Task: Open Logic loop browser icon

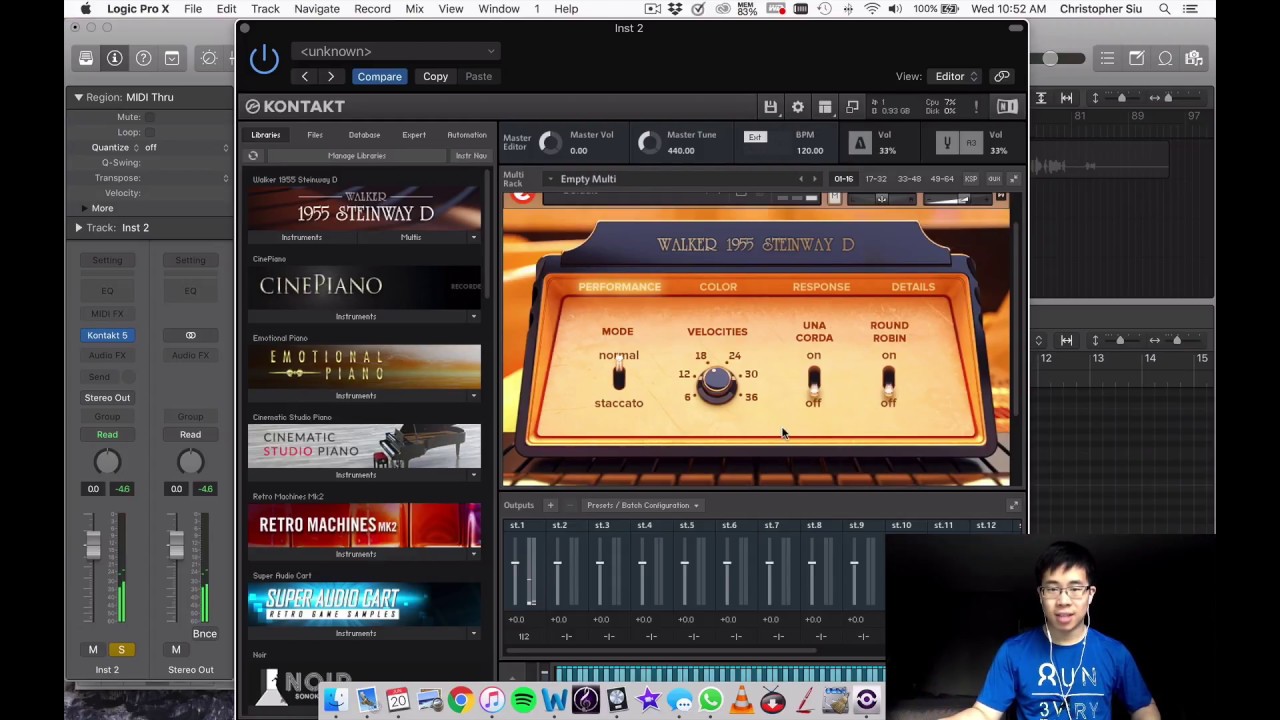Action: tap(1165, 58)
